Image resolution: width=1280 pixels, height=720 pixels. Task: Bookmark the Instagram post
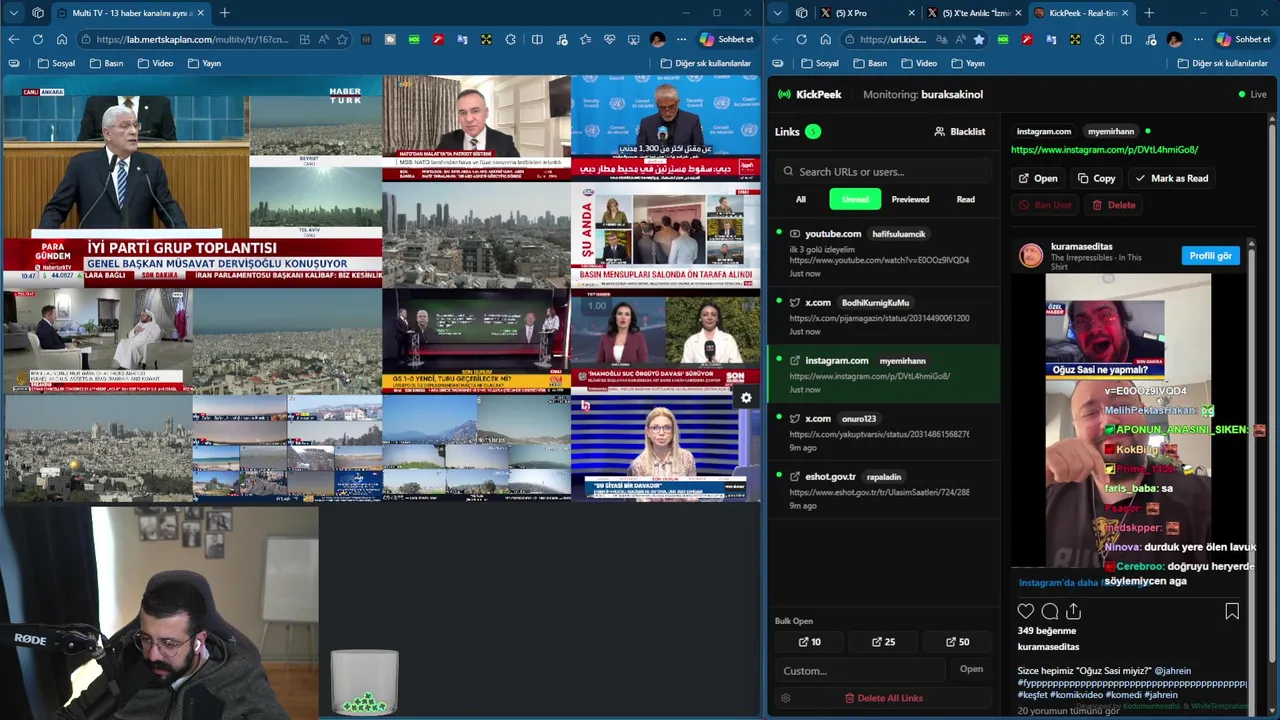pyautogui.click(x=1232, y=611)
